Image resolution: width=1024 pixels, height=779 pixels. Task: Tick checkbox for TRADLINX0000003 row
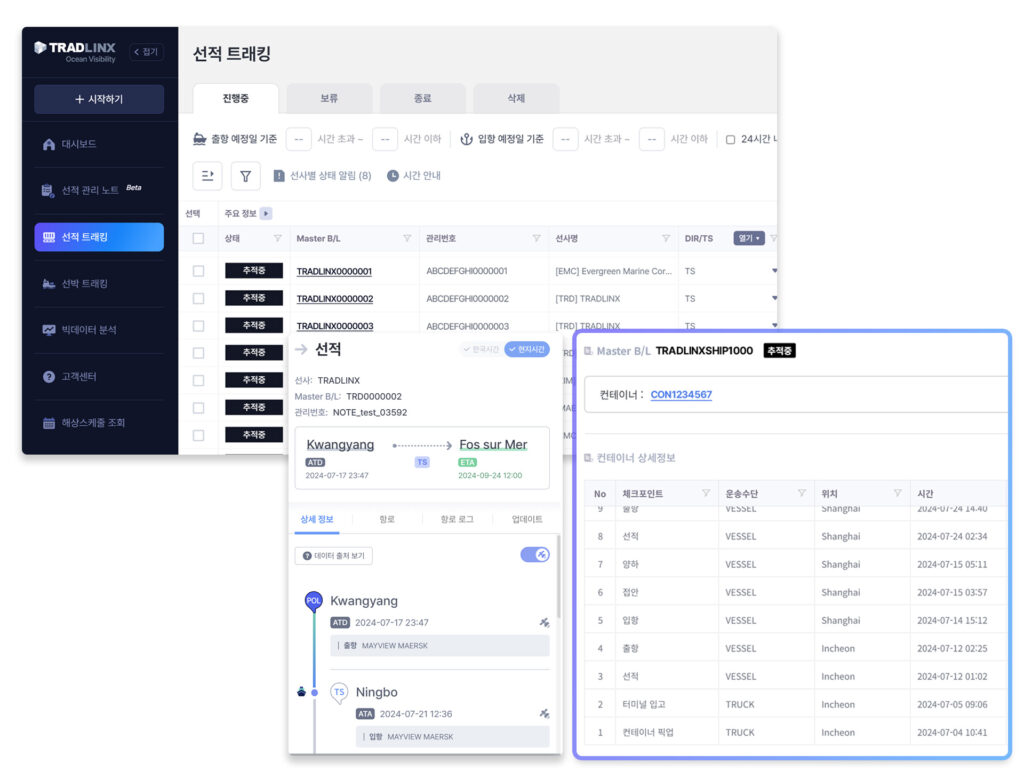199,326
